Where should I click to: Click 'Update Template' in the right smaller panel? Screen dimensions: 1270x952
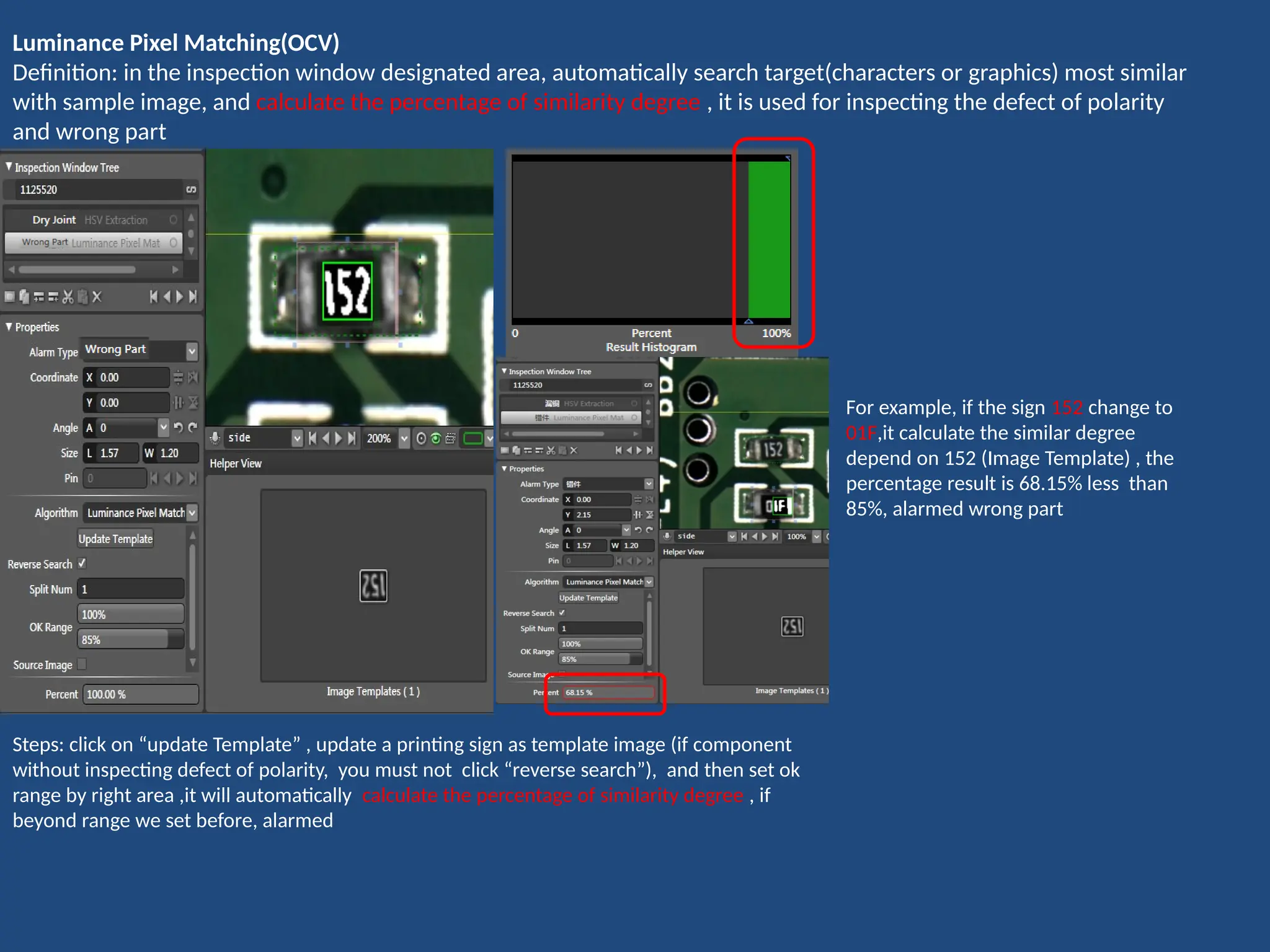pos(588,597)
